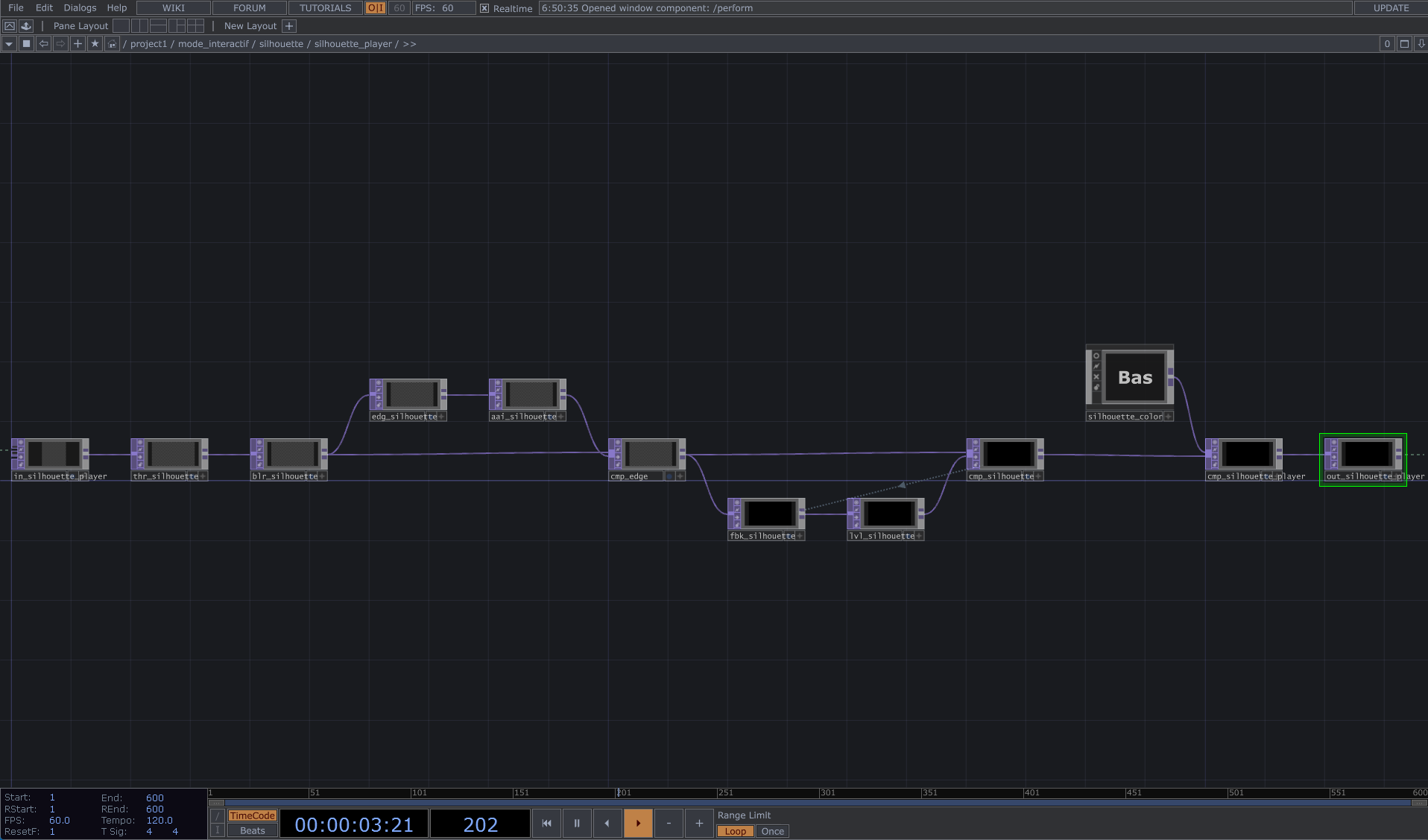This screenshot has width=1428, height=840.
Task: Expand options on the out_silhouette_player node
Action: tap(1396, 476)
